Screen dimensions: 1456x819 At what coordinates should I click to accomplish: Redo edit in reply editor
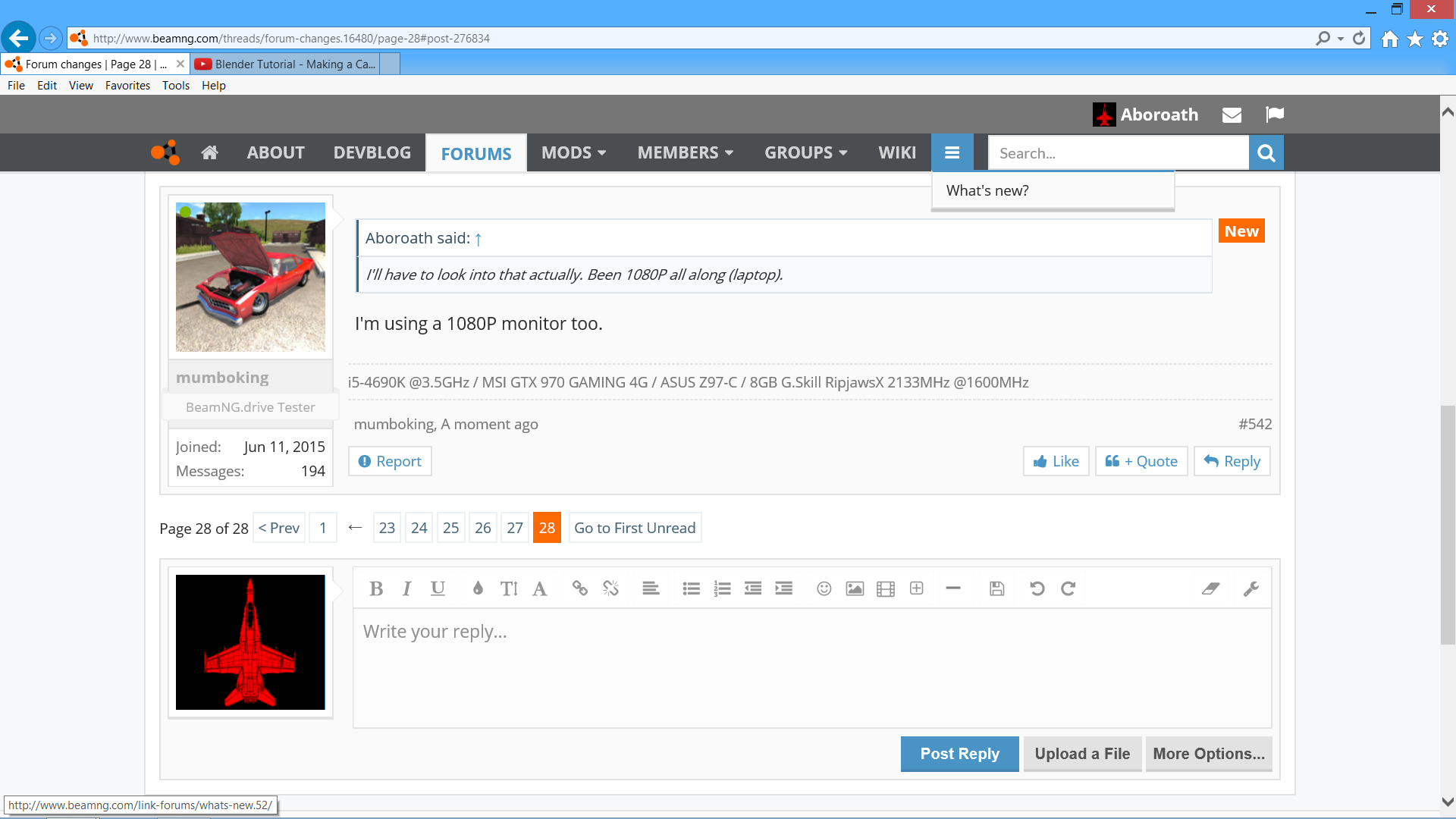click(x=1068, y=588)
